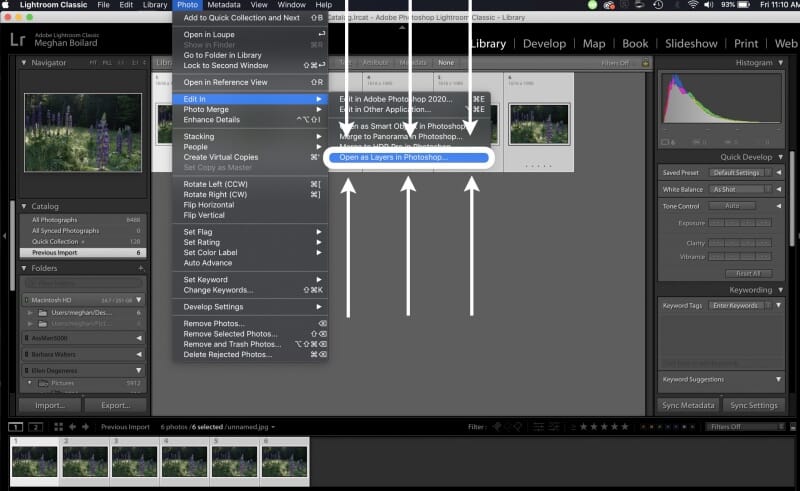Open the Wi-Fi status menu
Viewport: 800px width, 491px height.
click(x=692, y=5)
